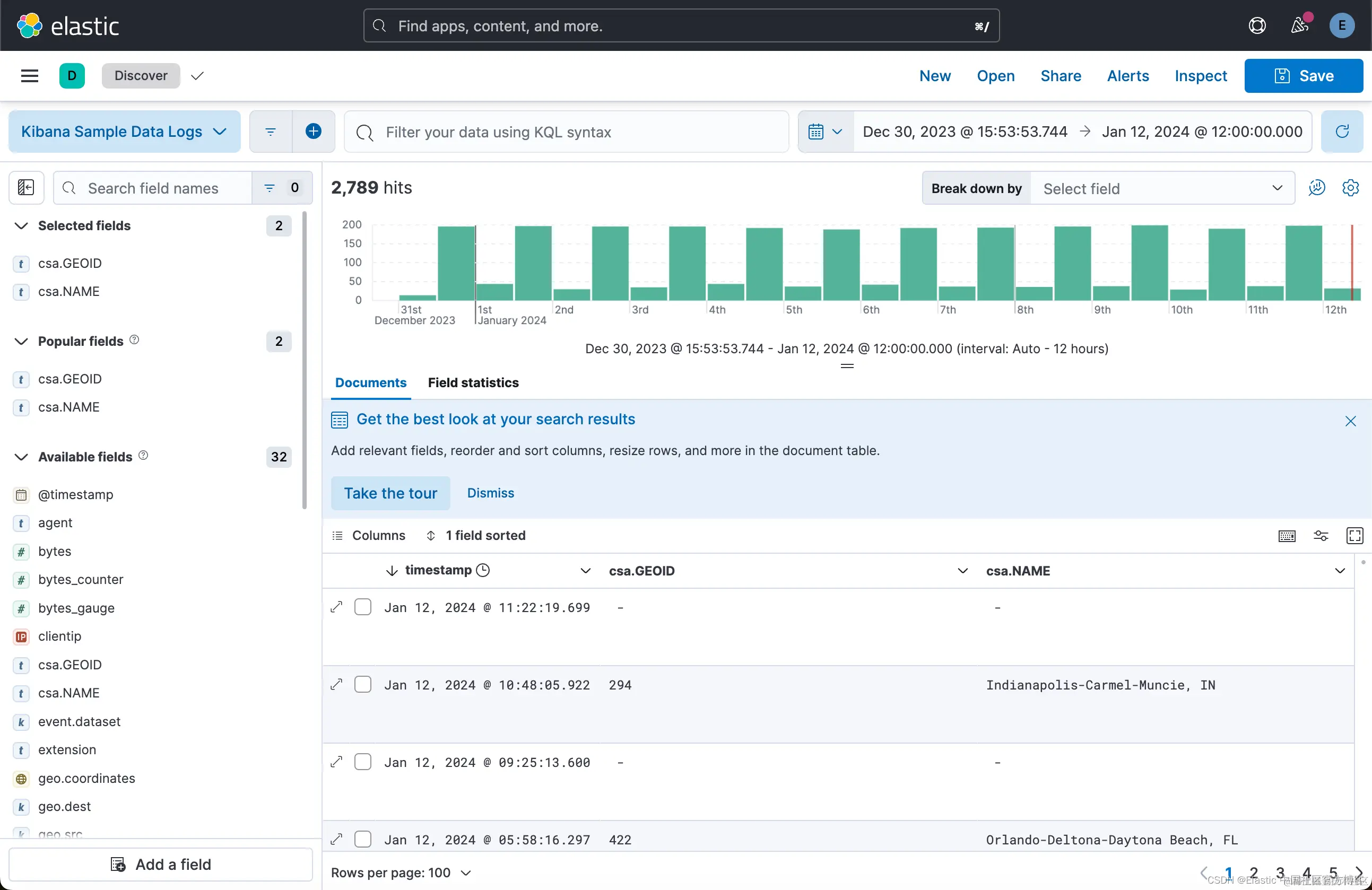Open chart settings gear icon
The height and width of the screenshot is (890, 1372).
[x=1350, y=188]
